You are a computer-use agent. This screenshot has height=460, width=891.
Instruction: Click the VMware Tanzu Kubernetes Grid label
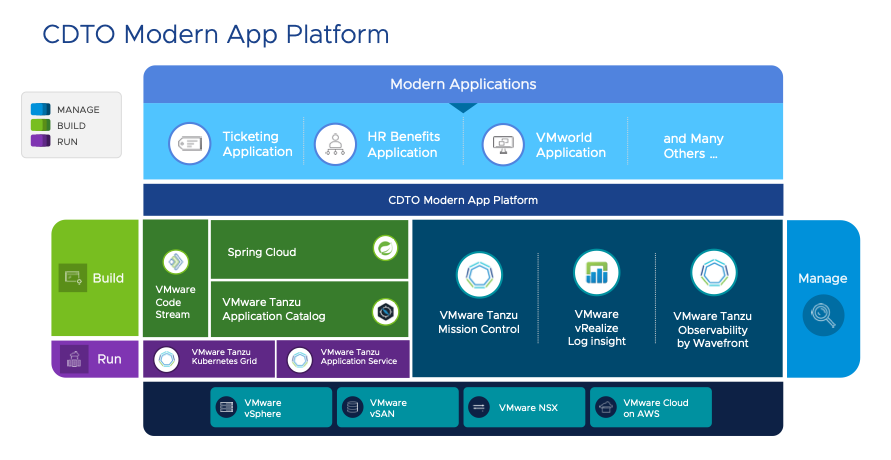[224, 357]
